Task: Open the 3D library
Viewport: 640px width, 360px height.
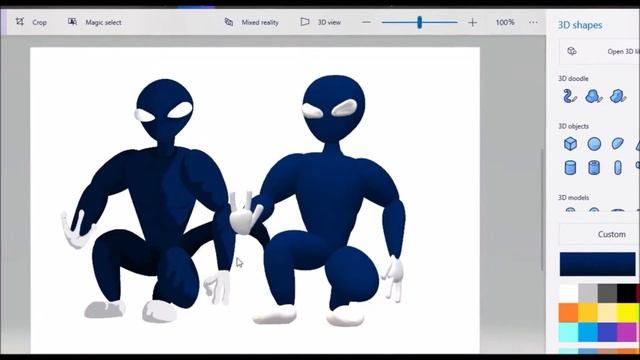Action: point(600,51)
